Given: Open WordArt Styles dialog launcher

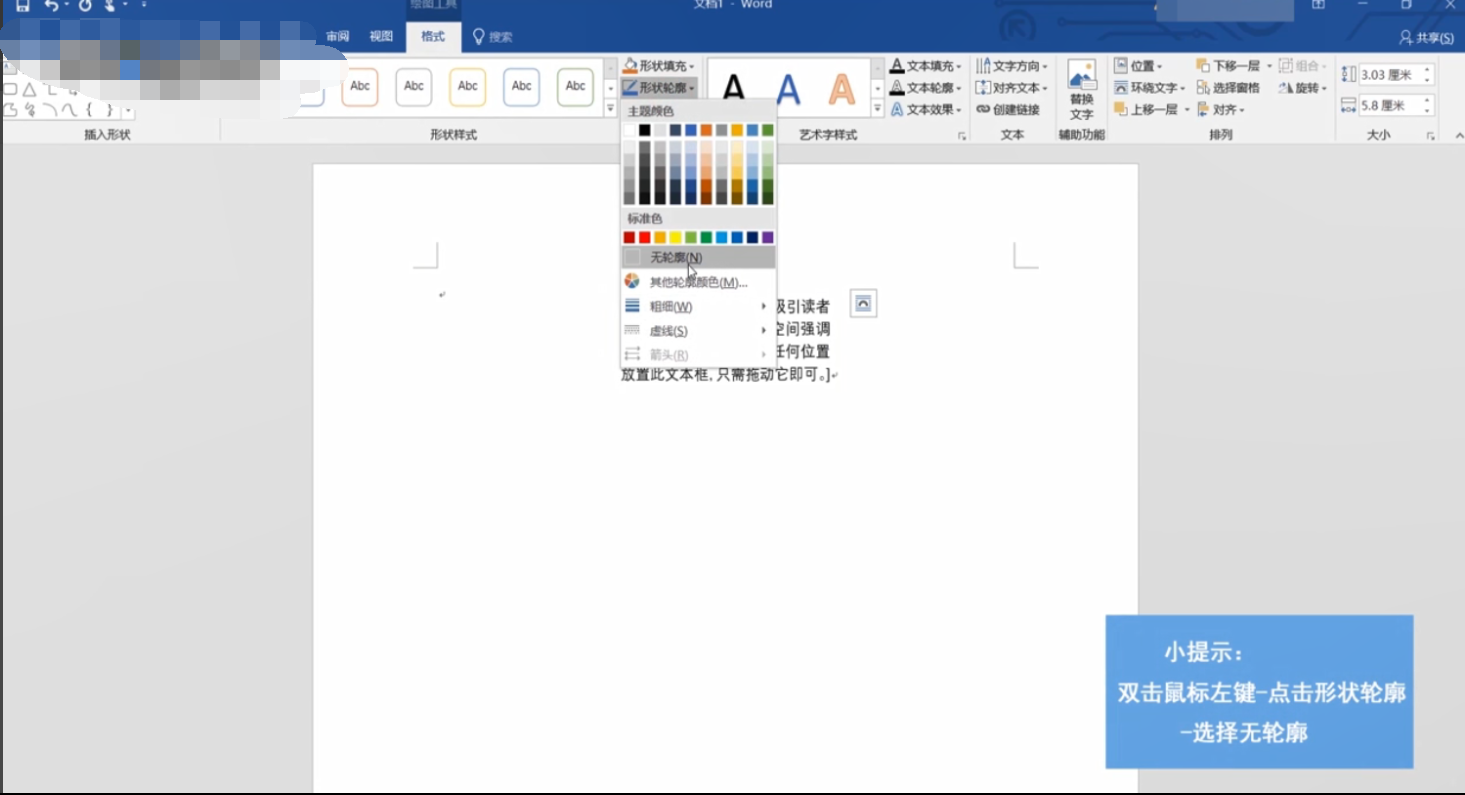Looking at the screenshot, I should click(962, 136).
